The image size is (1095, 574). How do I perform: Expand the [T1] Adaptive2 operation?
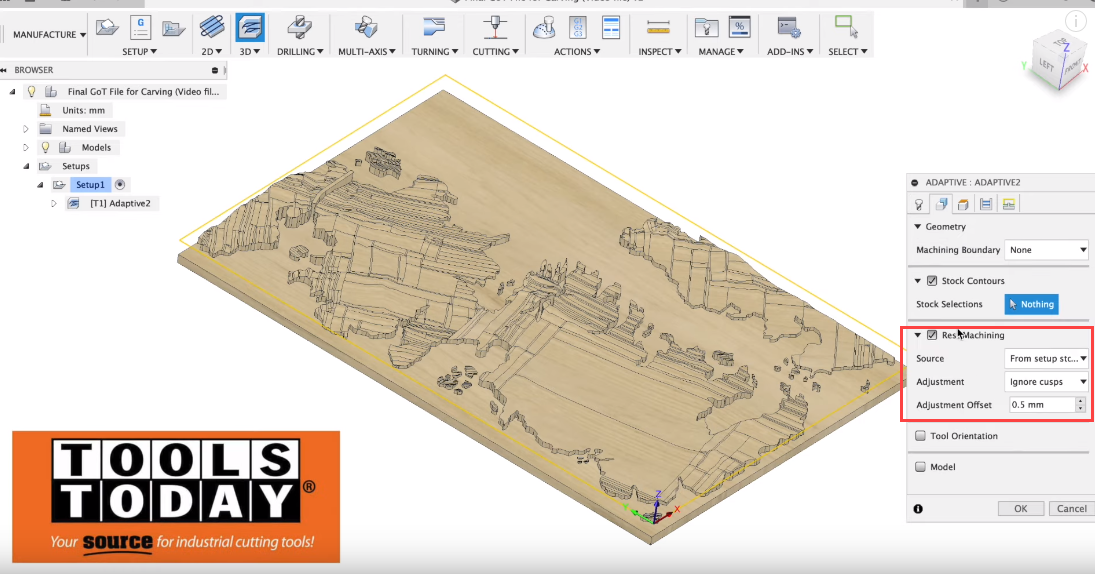click(x=54, y=203)
